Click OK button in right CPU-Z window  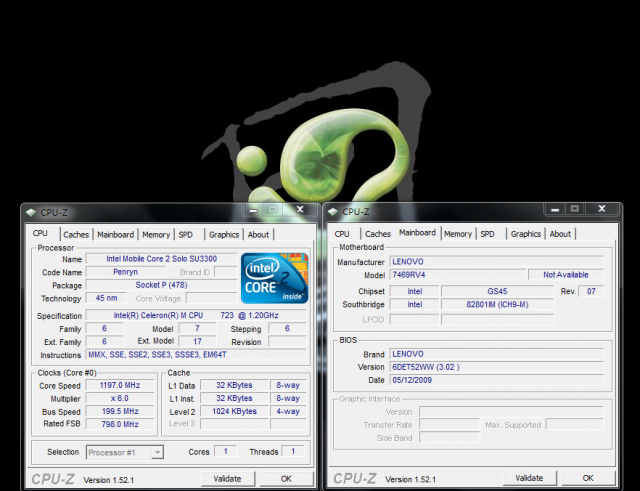[x=588, y=478]
